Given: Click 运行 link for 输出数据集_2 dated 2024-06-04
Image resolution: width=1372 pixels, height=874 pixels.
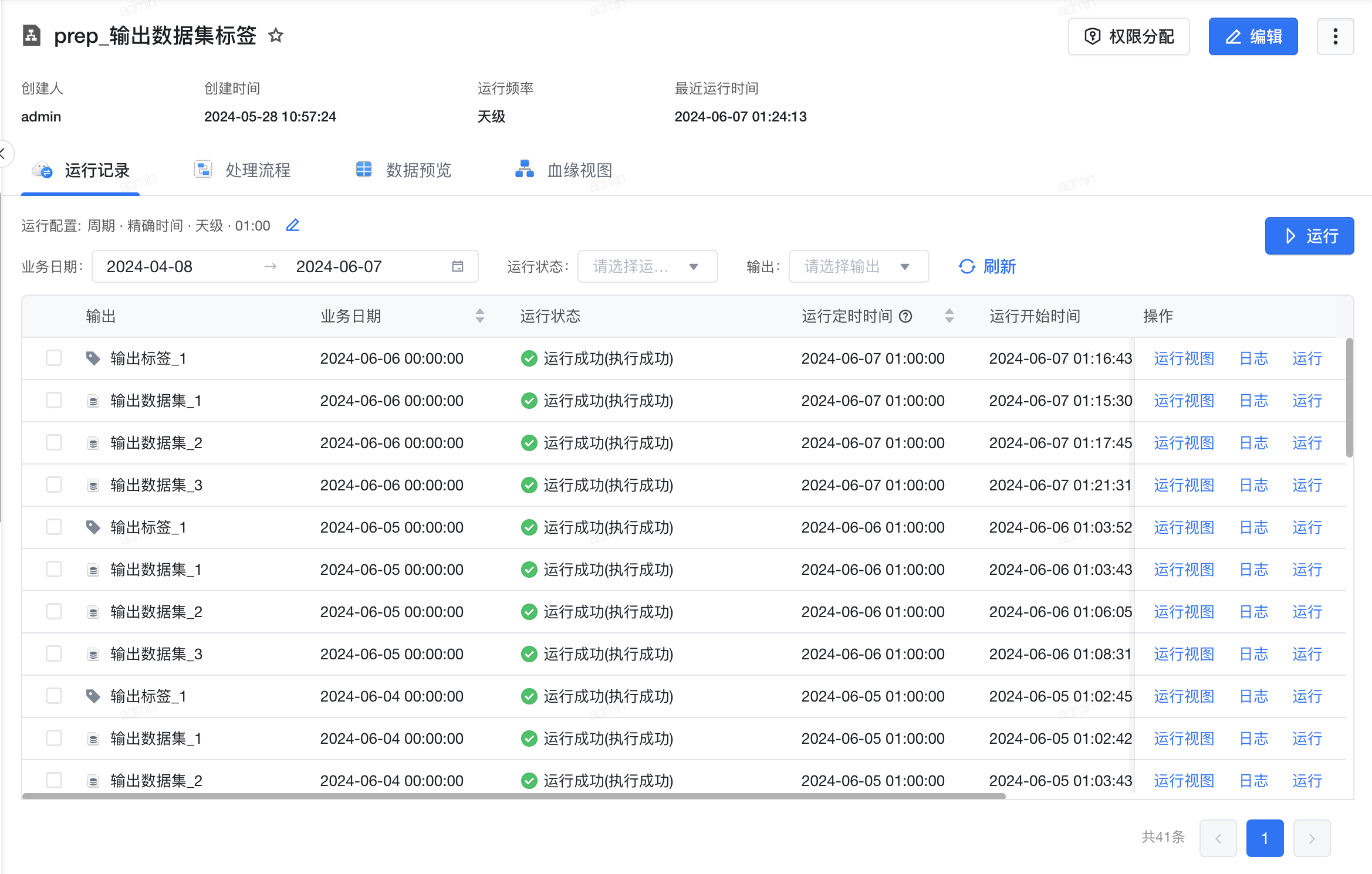Looking at the screenshot, I should point(1307,781).
